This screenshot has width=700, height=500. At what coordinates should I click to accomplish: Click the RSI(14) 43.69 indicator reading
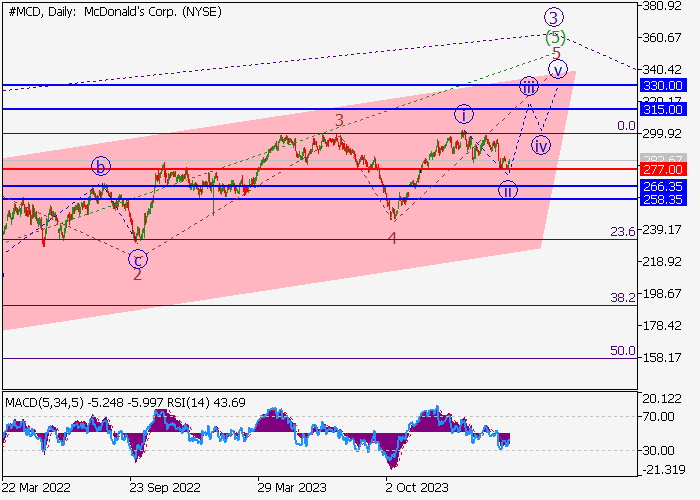tap(206, 403)
